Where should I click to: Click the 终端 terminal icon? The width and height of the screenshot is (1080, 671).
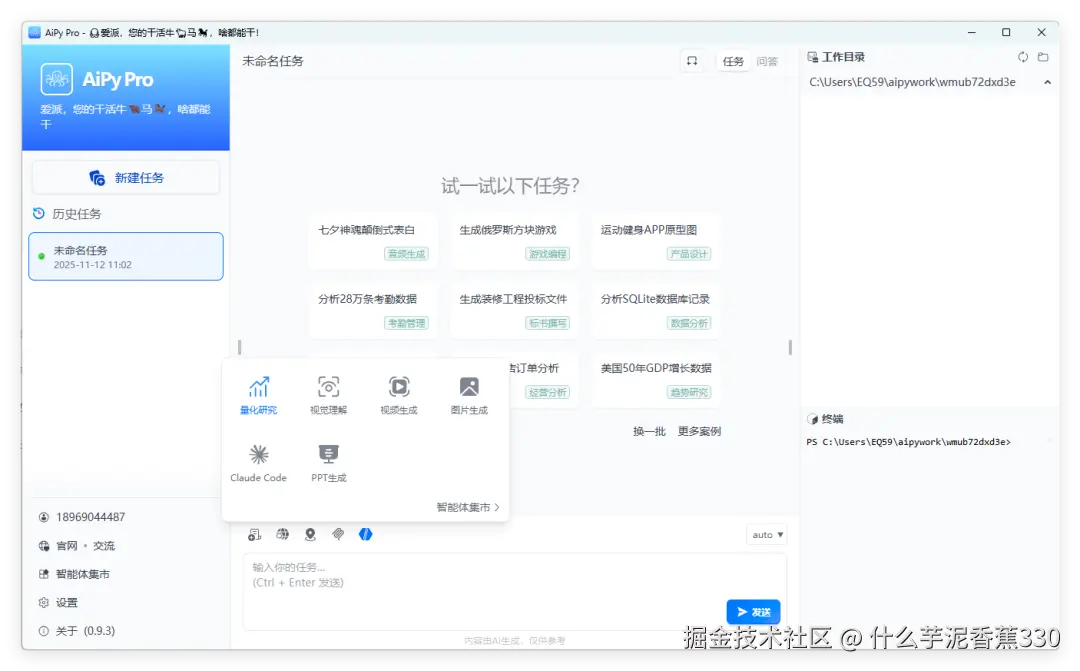pos(813,419)
